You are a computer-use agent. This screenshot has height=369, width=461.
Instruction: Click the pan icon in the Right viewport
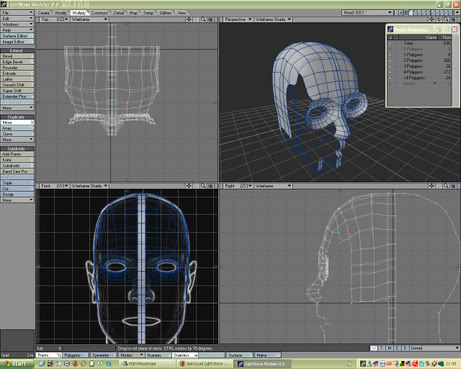431,186
